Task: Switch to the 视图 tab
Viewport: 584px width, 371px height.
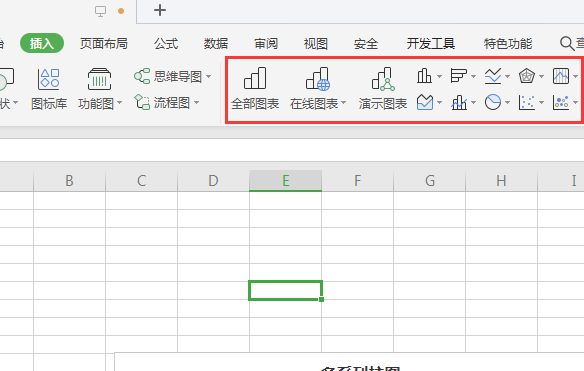Action: click(316, 44)
